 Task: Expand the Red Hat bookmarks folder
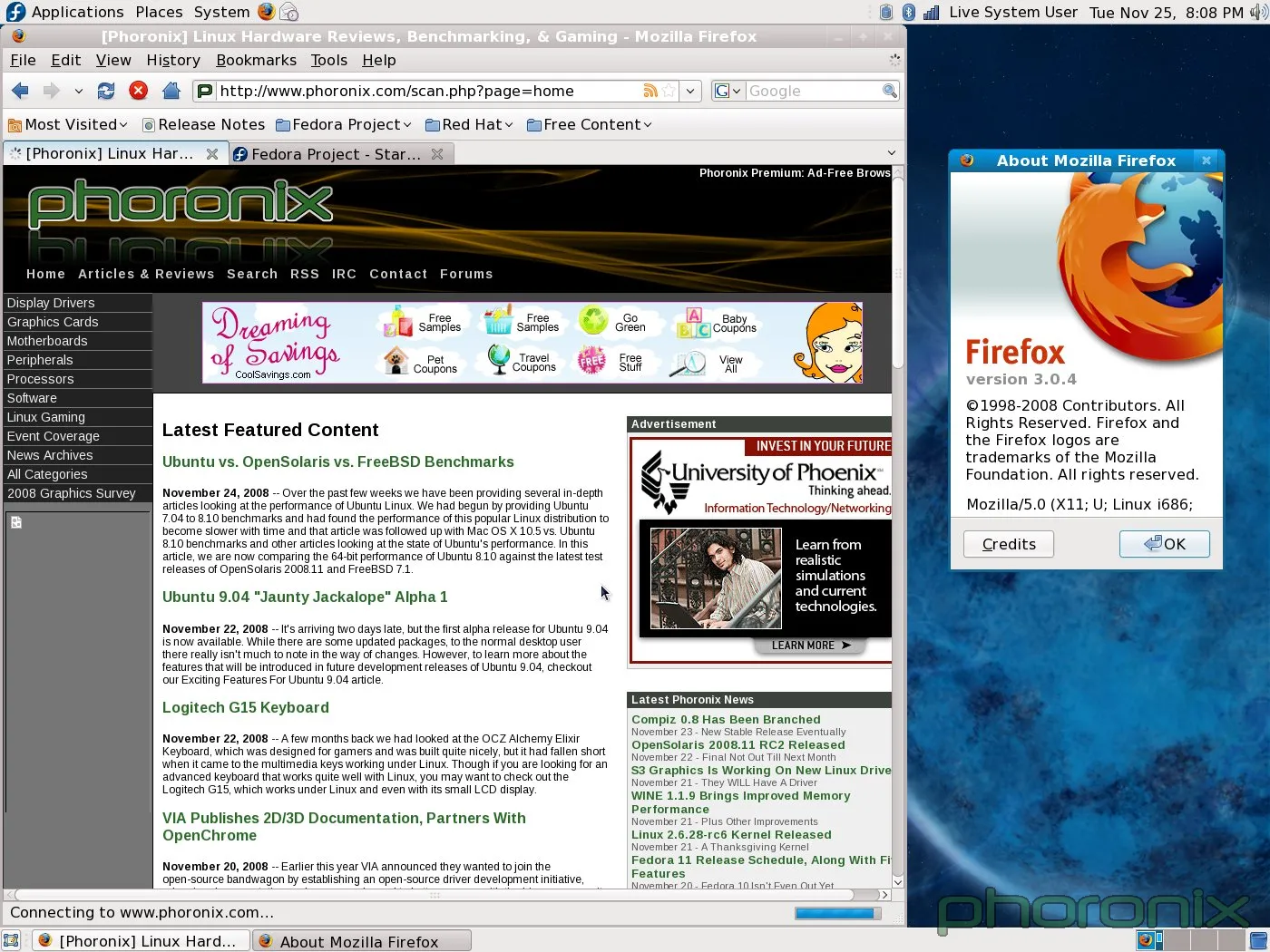(x=469, y=124)
